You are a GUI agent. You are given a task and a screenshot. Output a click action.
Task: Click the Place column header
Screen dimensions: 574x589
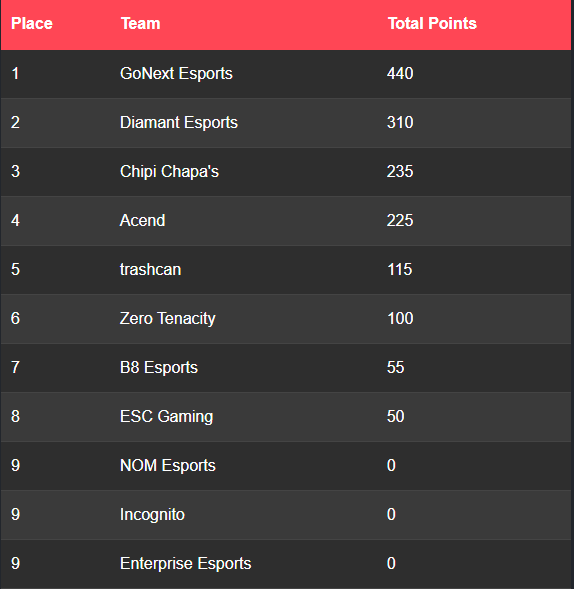pos(32,24)
